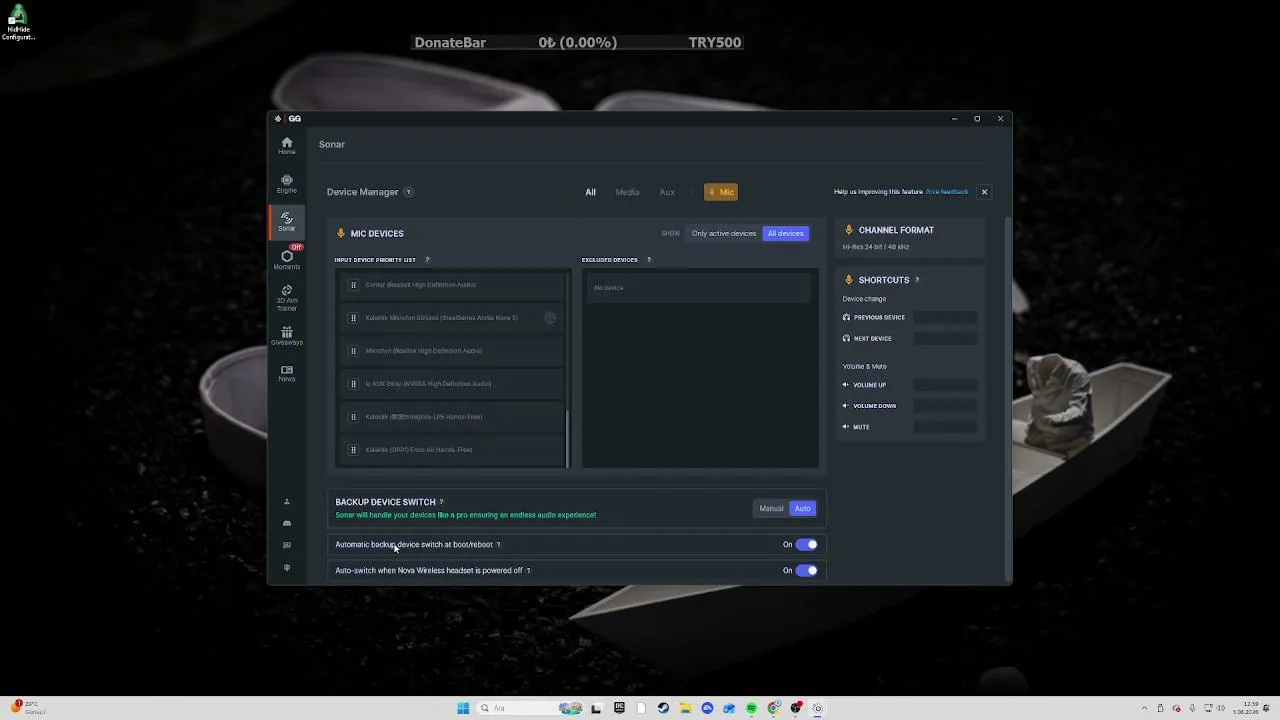Switch to the Mic tab
This screenshot has width=1280, height=720.
tap(721, 192)
